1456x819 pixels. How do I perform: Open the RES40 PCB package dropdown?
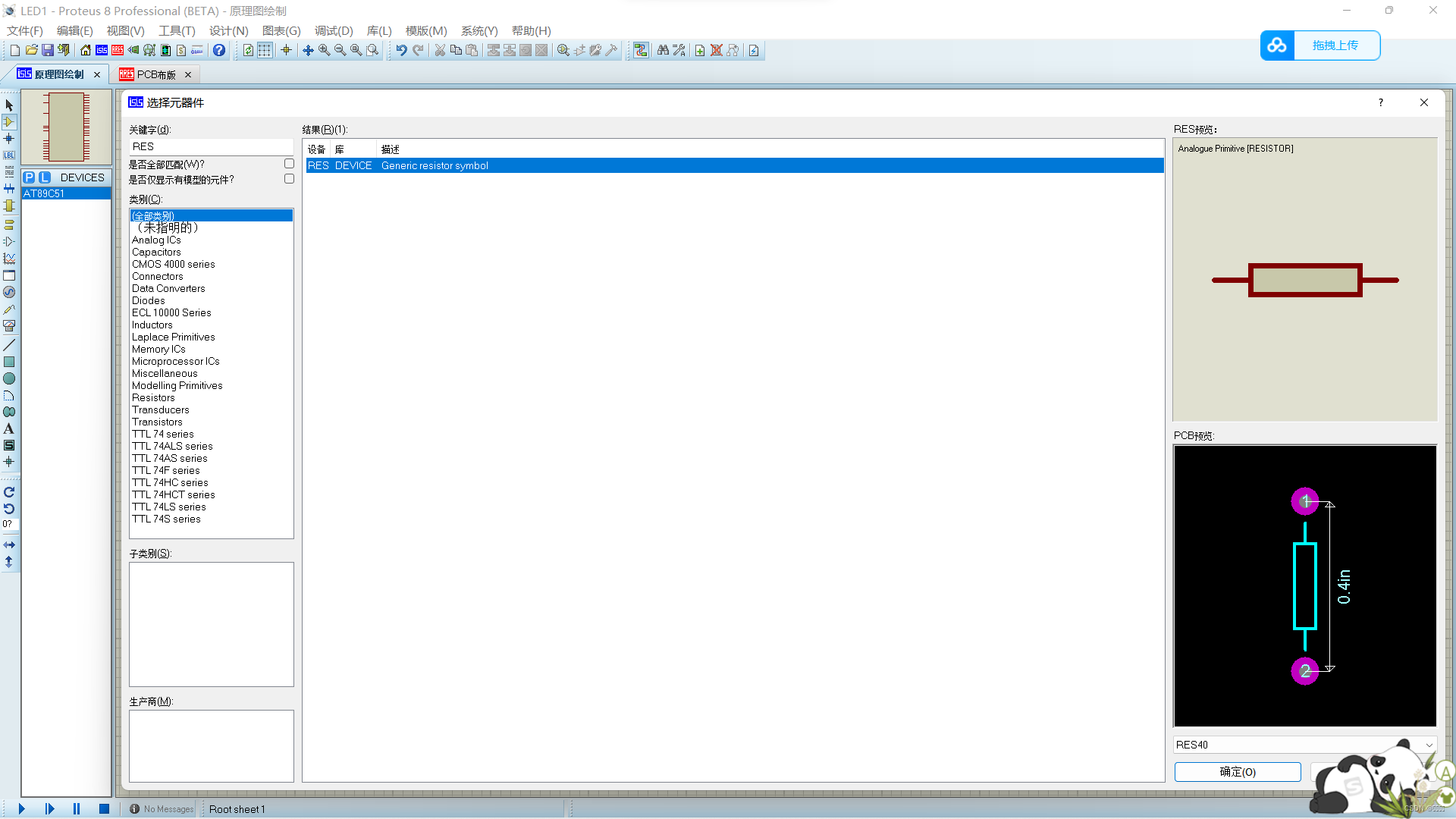click(1429, 745)
